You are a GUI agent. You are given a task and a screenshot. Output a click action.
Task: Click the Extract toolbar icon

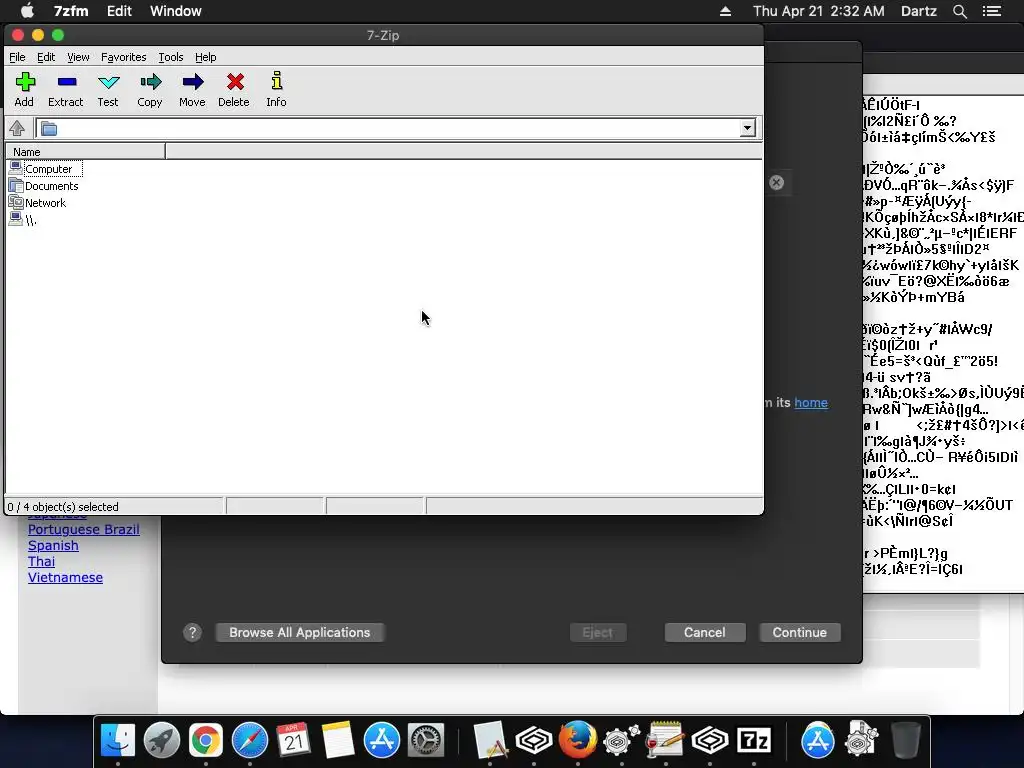point(67,82)
